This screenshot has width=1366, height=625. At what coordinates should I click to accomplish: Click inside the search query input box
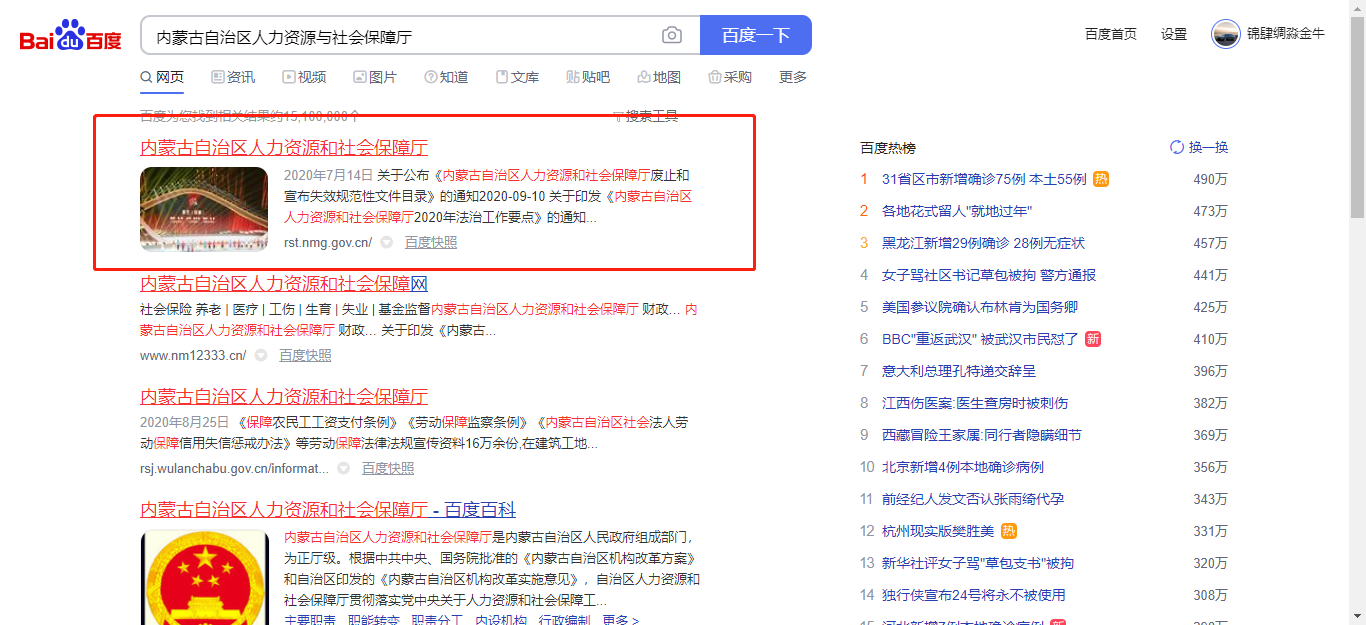tap(400, 36)
